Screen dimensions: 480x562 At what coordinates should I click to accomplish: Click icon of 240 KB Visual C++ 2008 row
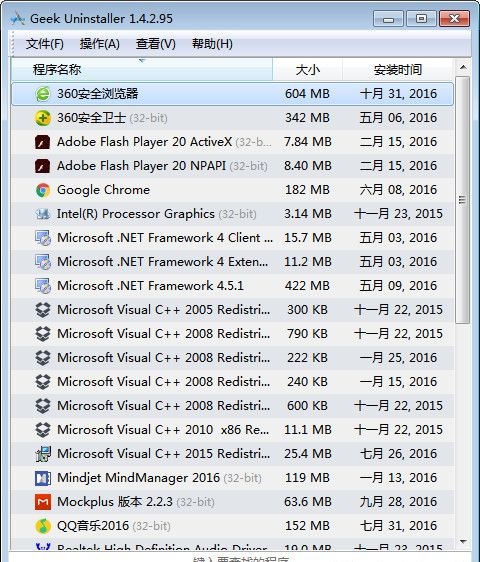[x=43, y=382]
